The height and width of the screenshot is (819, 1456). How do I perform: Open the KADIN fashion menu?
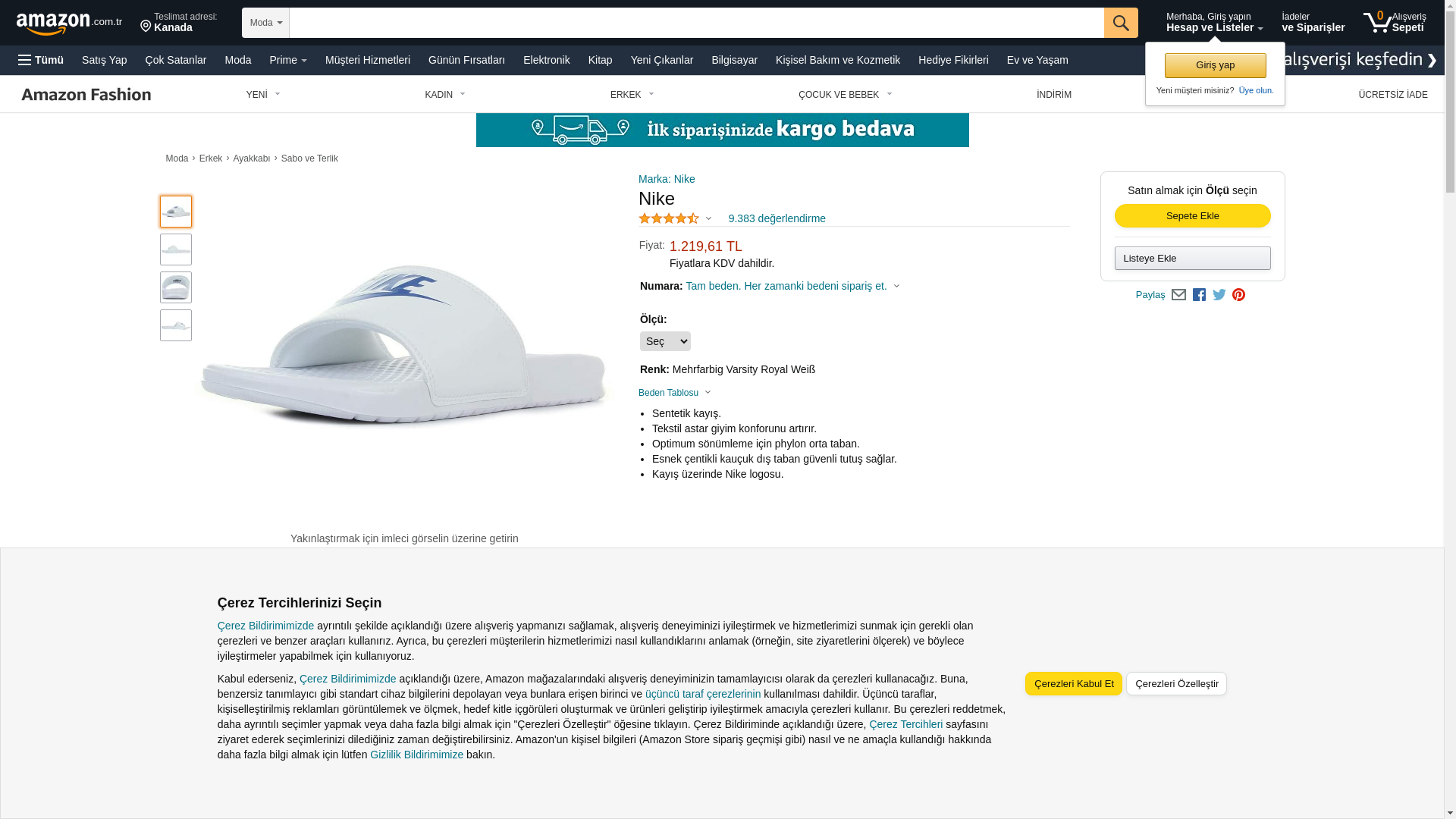point(444,95)
